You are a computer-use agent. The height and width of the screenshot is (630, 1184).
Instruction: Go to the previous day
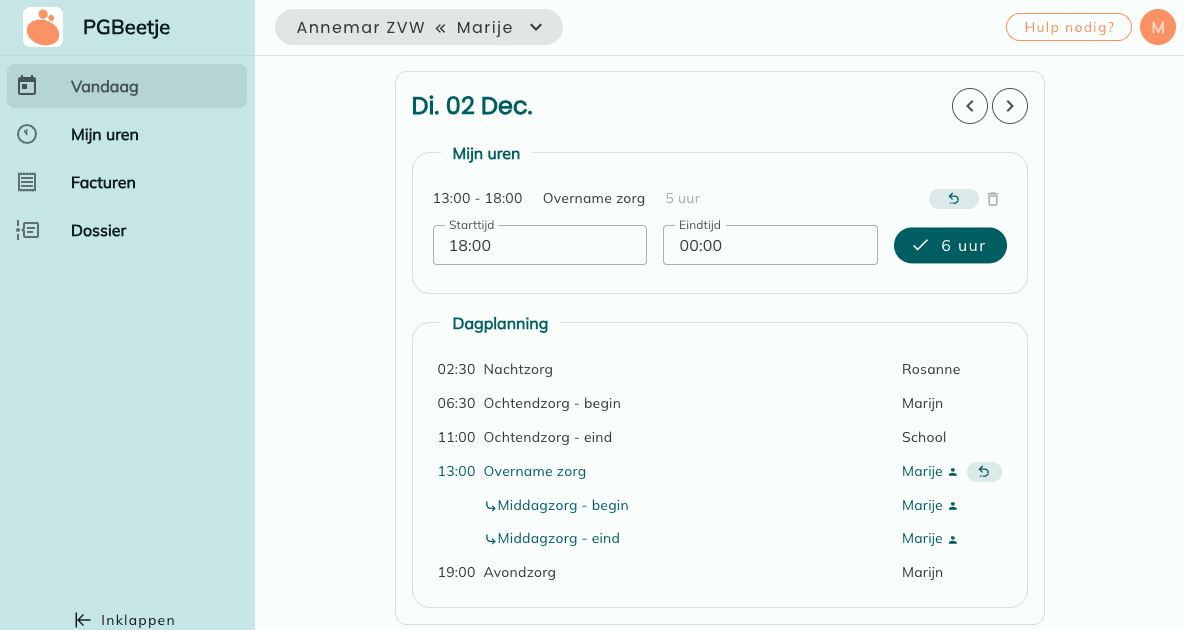tap(970, 106)
